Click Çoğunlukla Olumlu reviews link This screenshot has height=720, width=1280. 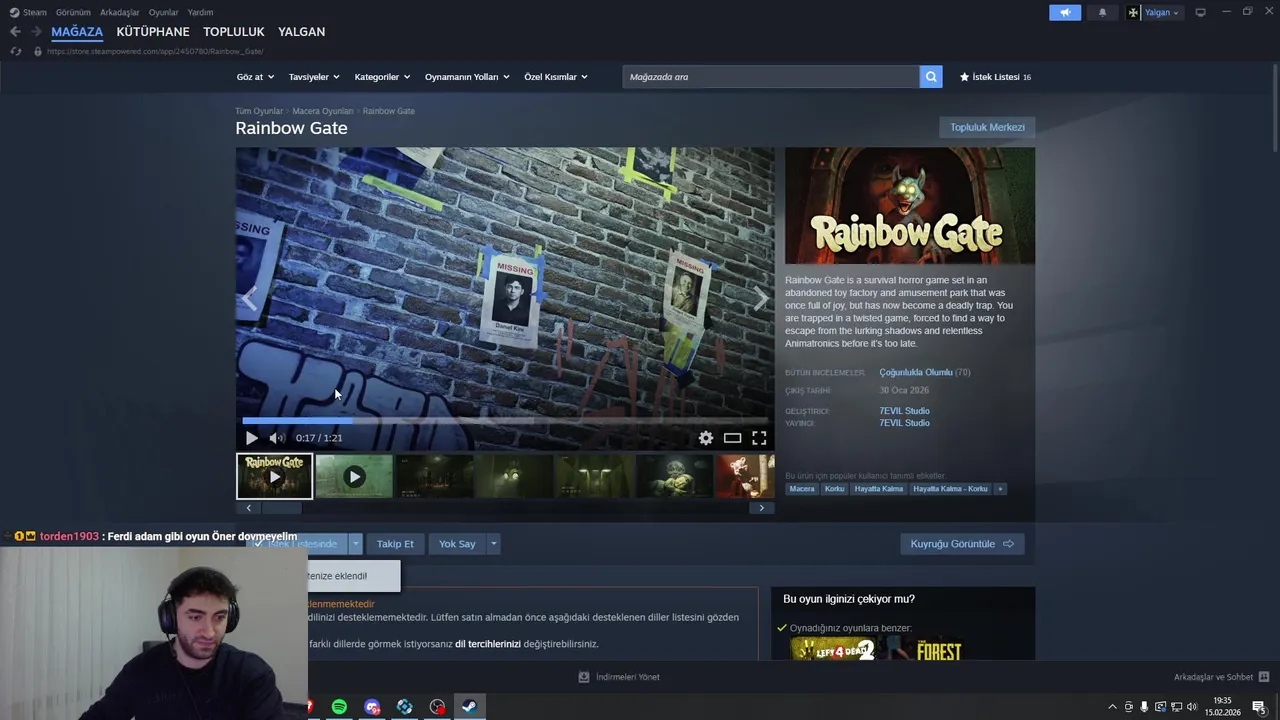tap(916, 372)
